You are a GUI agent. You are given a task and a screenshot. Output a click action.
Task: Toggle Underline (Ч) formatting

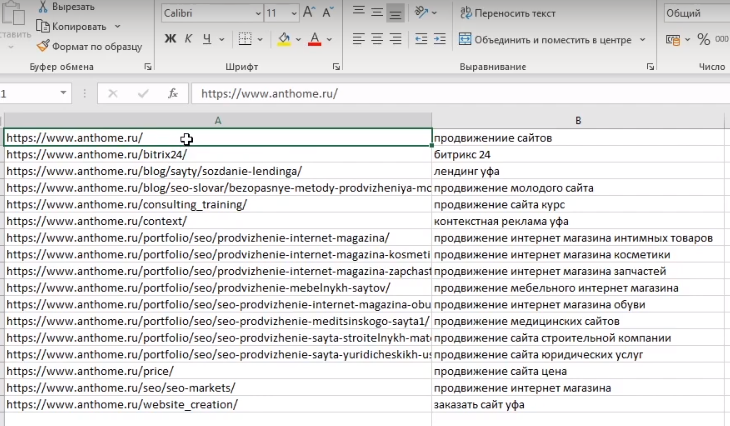pos(207,39)
